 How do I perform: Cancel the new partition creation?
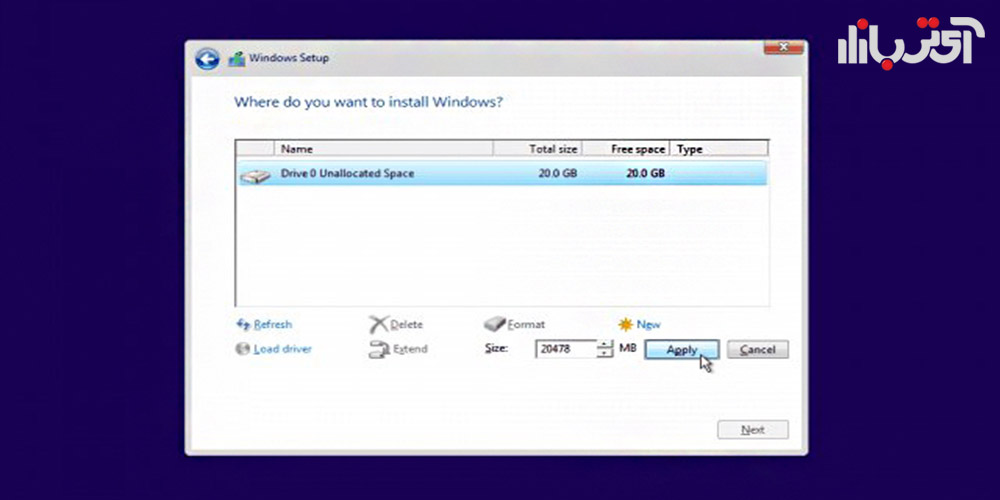click(758, 349)
